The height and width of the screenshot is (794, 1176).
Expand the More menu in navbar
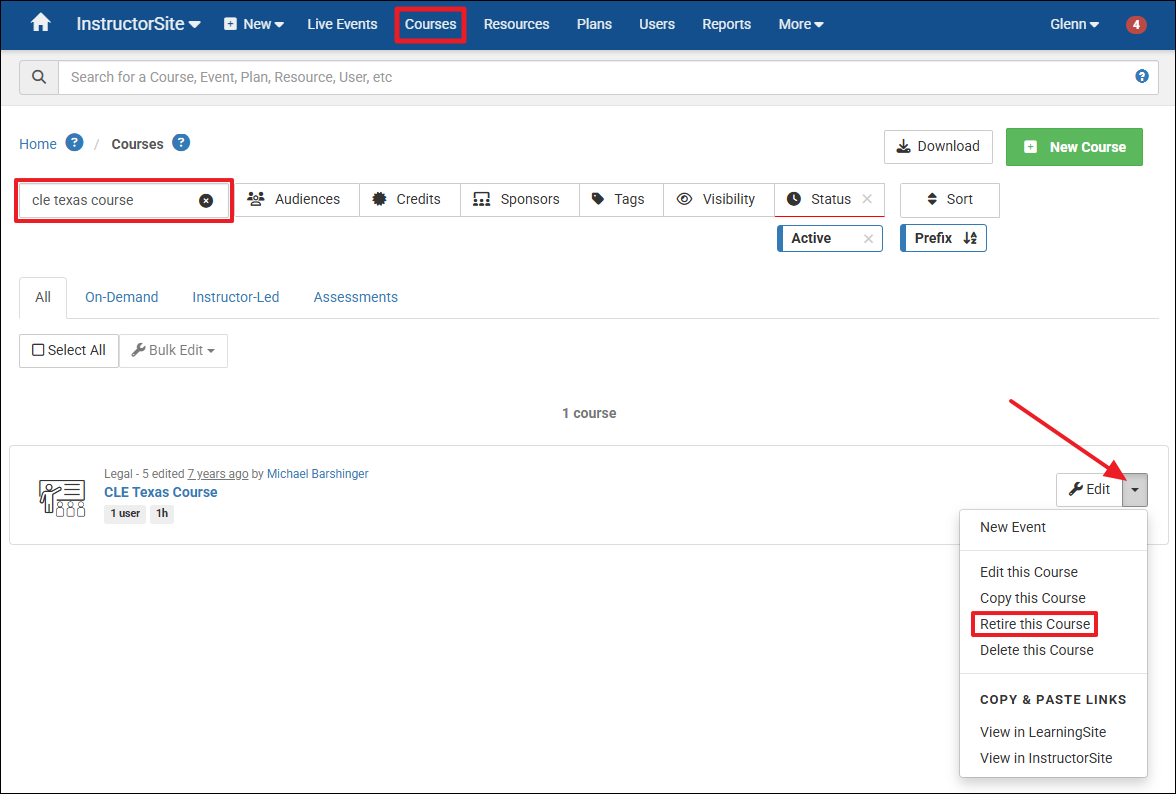click(x=800, y=24)
